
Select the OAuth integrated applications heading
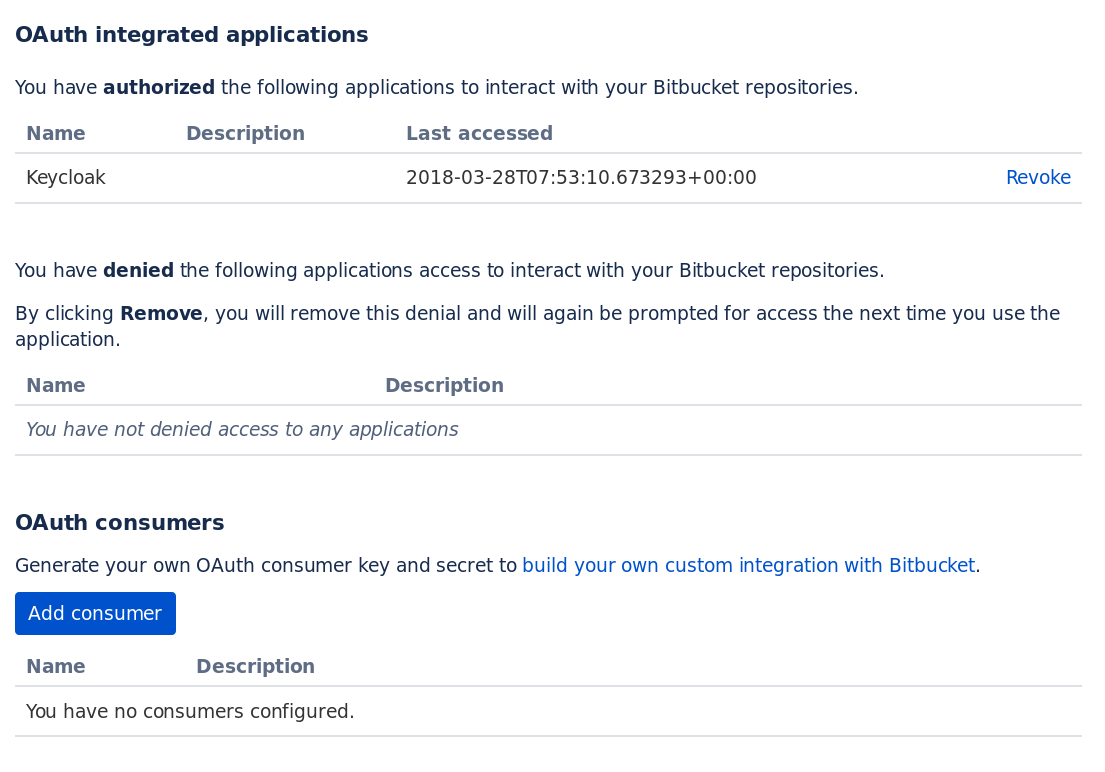[191, 34]
